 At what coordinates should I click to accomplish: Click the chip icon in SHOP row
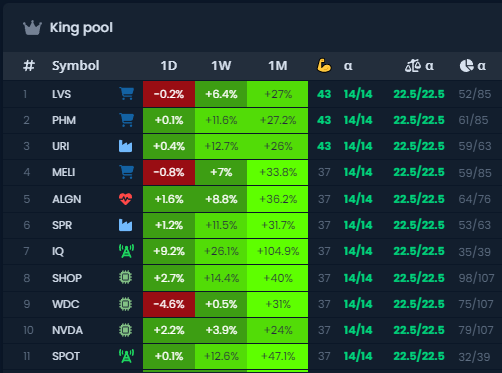pos(126,277)
